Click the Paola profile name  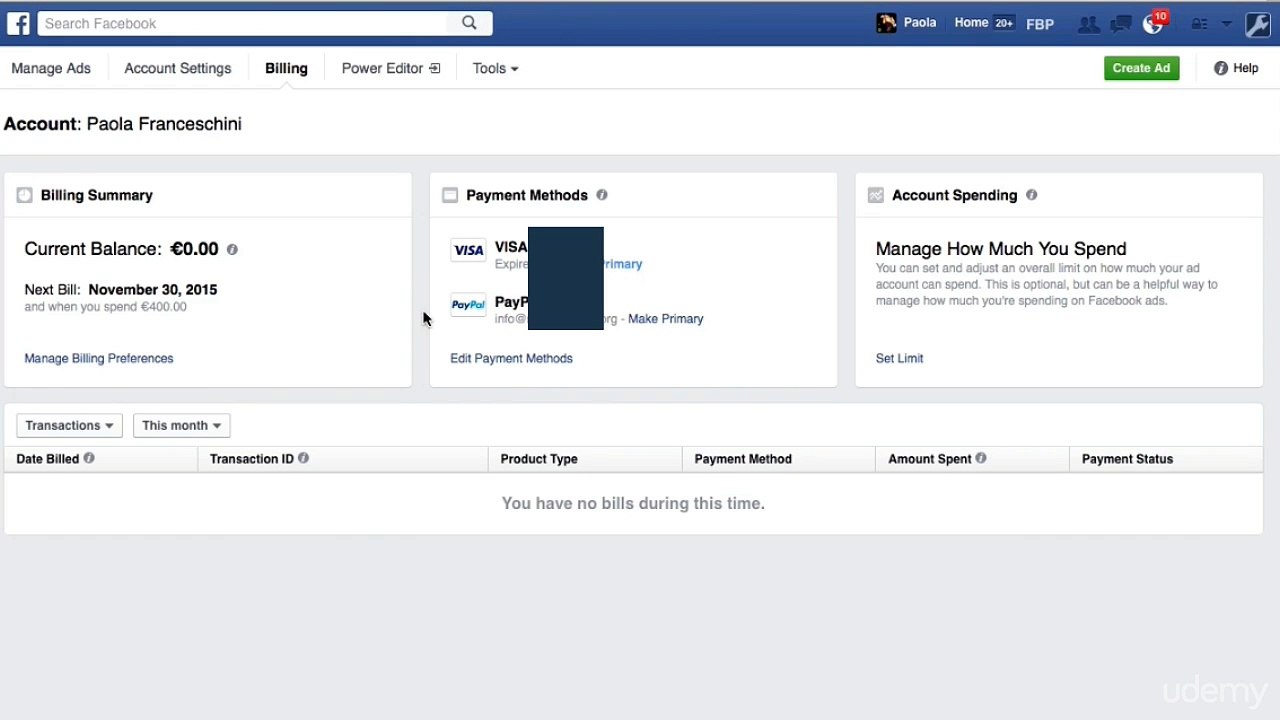pos(920,22)
